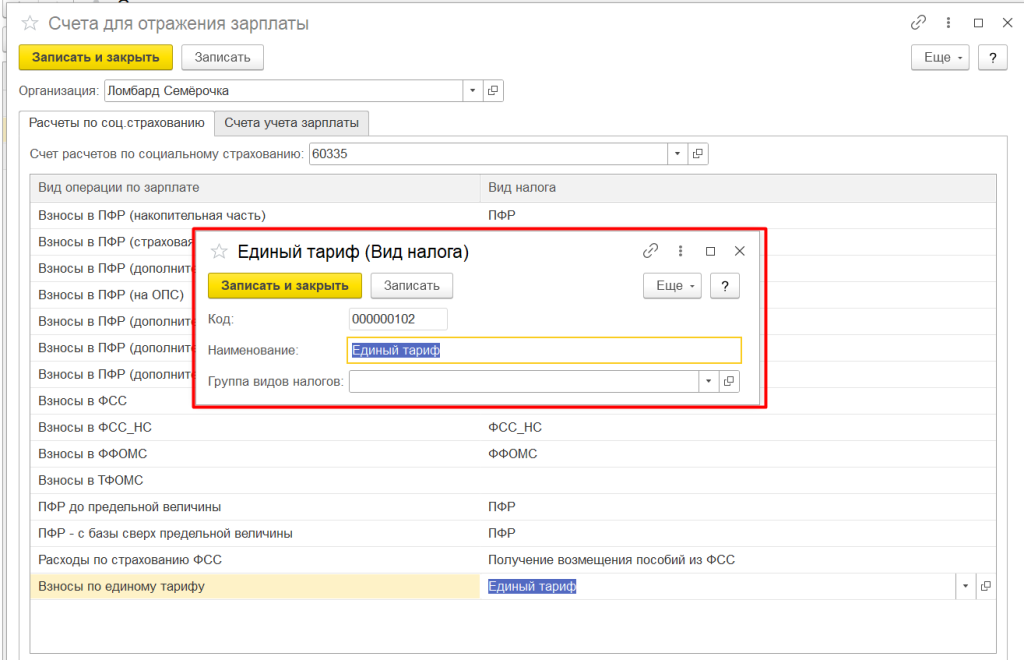1024x660 pixels.
Task: Open the Еще menu in the Единый тариф dialog
Action: (x=671, y=286)
